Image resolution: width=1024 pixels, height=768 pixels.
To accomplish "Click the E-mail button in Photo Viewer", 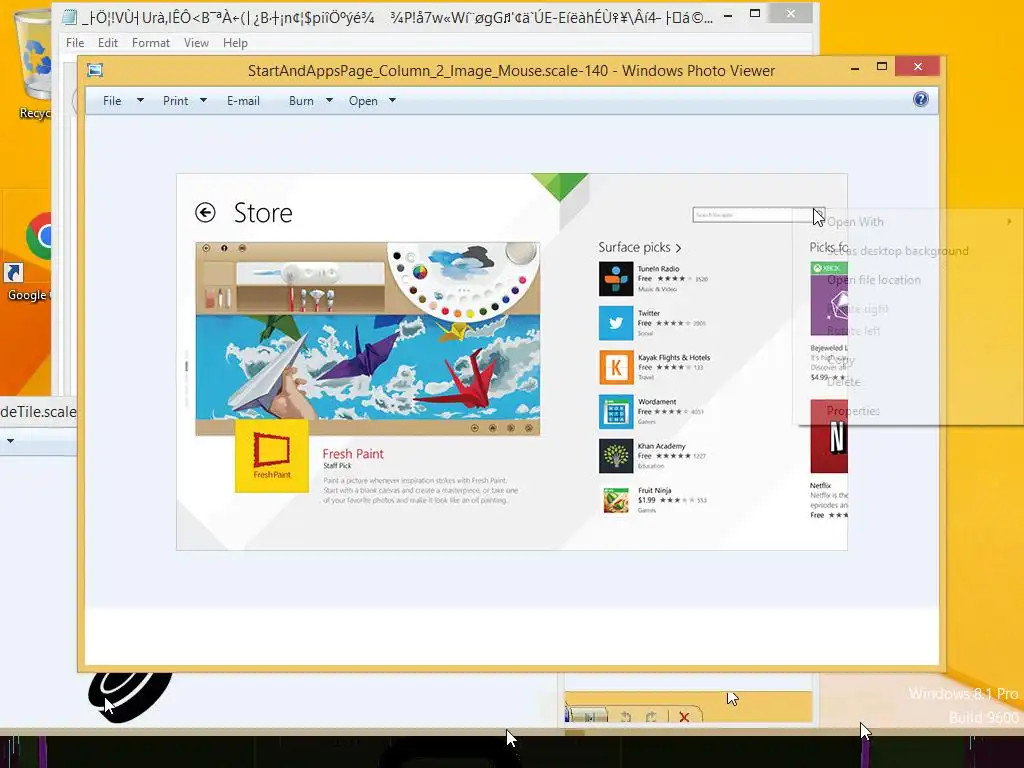I will pos(243,101).
